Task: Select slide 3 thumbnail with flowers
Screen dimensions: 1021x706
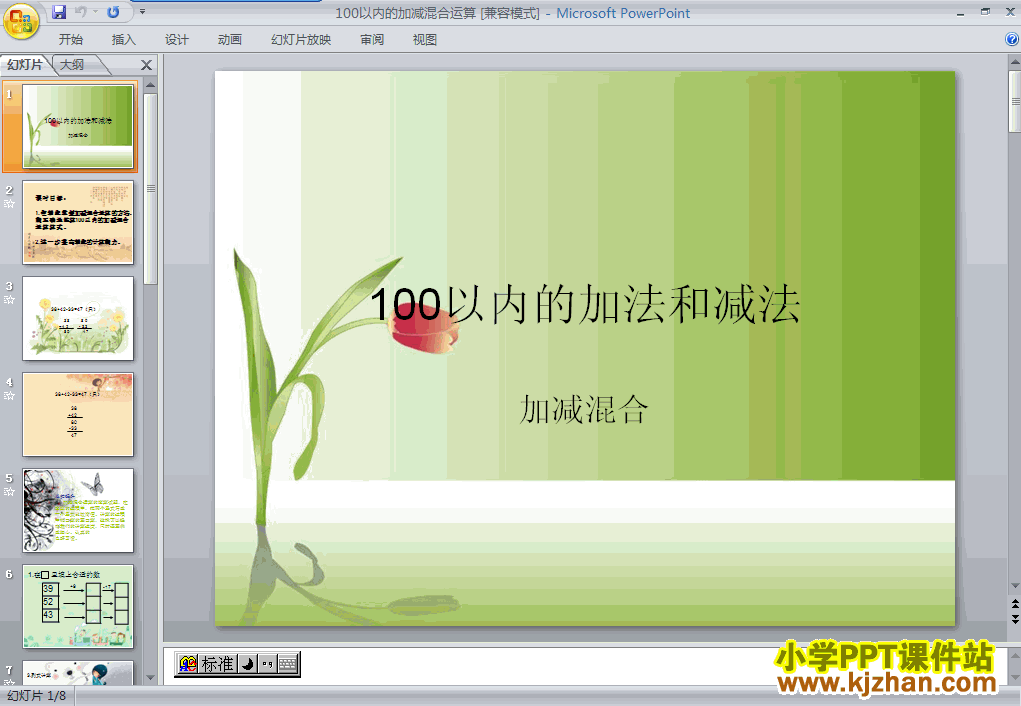Action: tap(78, 318)
